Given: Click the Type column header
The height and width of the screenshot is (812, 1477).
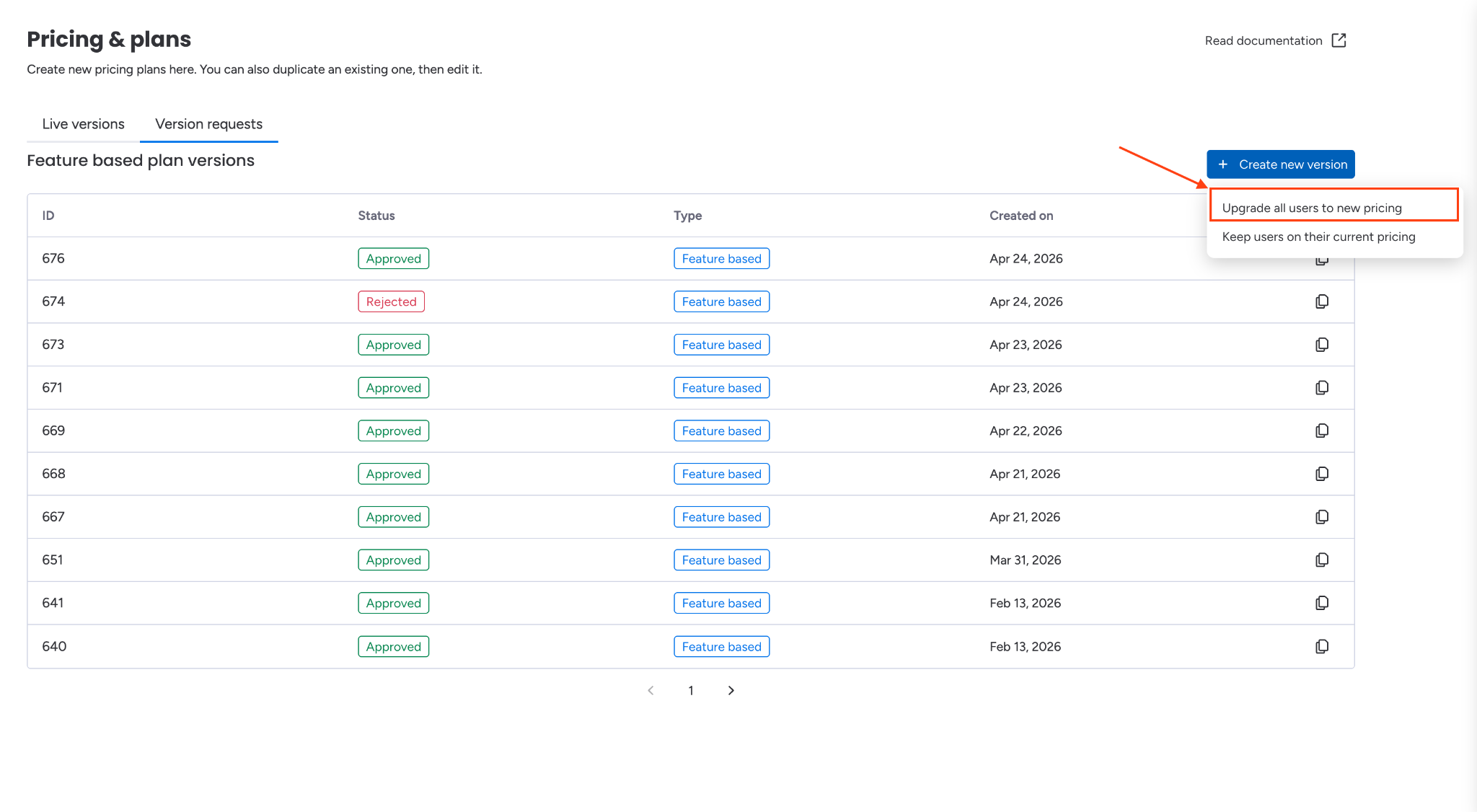Looking at the screenshot, I should coord(687,216).
